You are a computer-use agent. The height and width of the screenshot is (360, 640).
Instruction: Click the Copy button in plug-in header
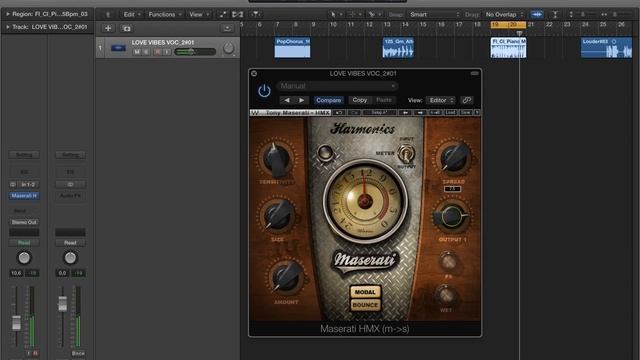(360, 100)
